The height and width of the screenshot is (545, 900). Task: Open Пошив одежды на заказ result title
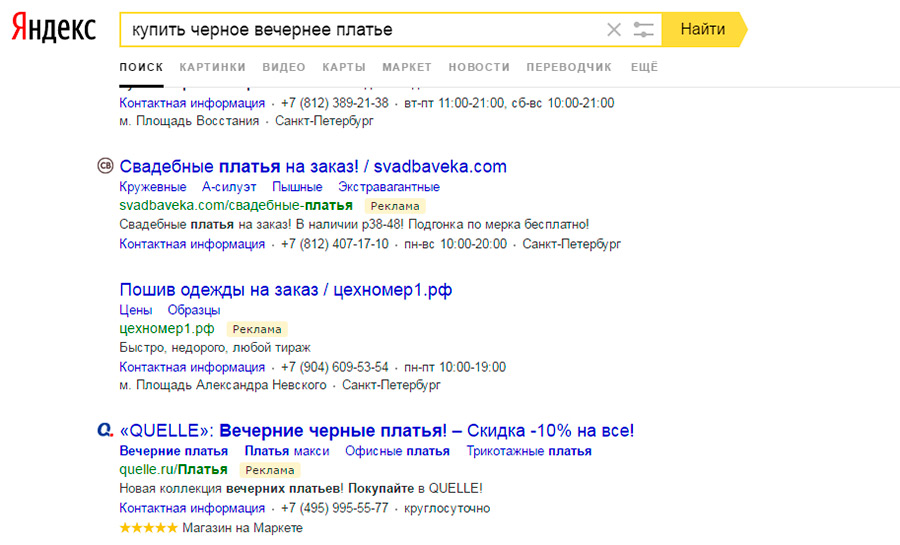[286, 290]
